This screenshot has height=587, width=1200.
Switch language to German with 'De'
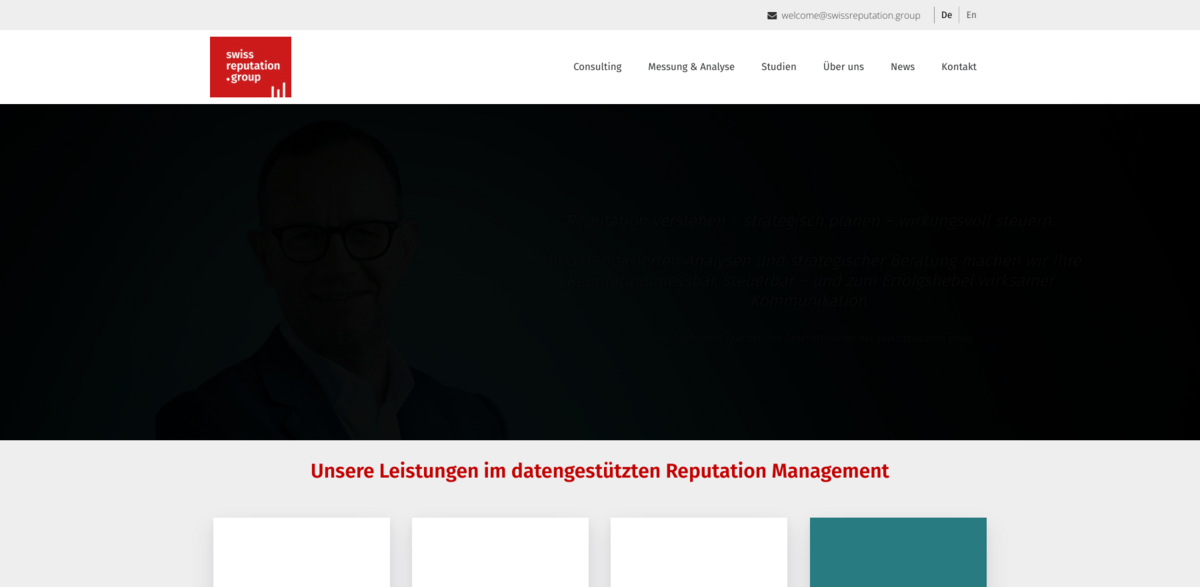pyautogui.click(x=946, y=15)
